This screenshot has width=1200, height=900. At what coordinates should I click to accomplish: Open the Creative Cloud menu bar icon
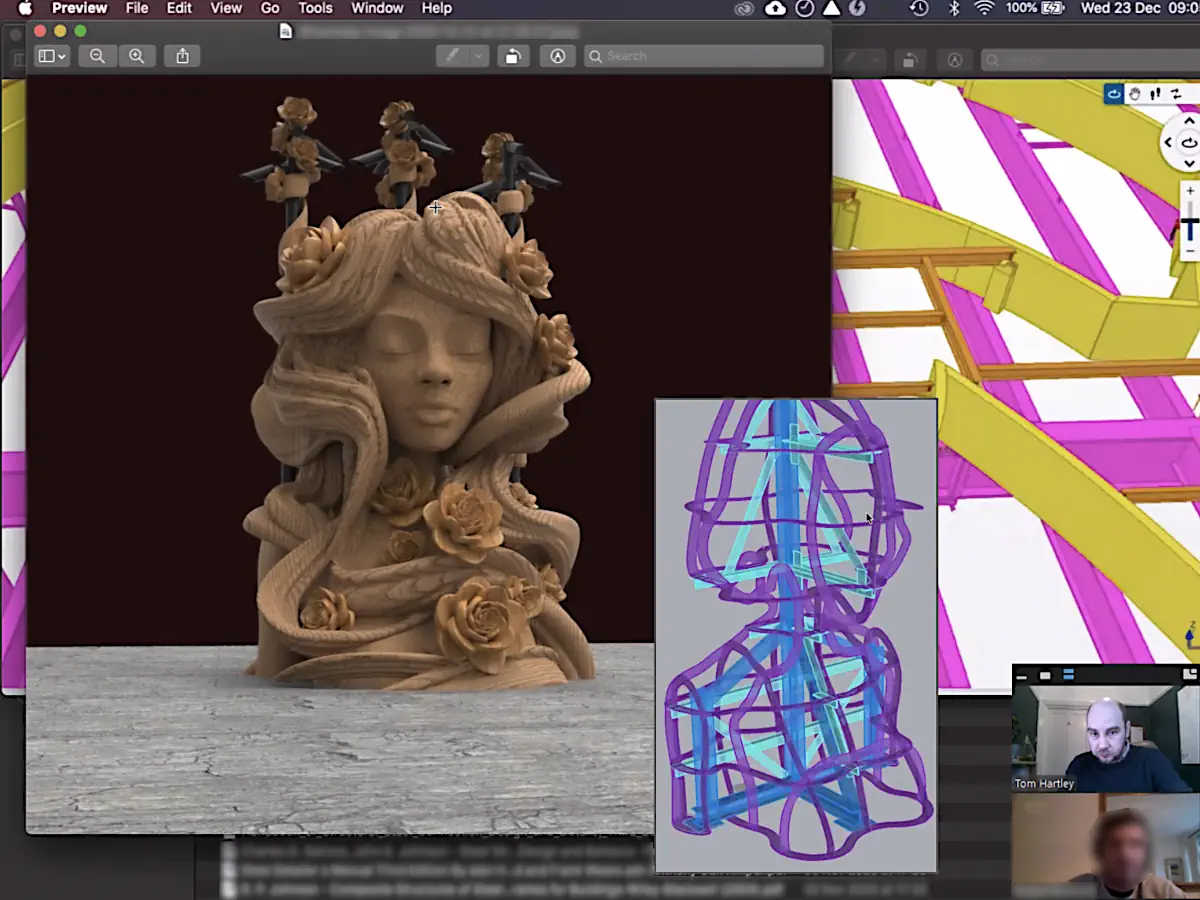coord(744,8)
